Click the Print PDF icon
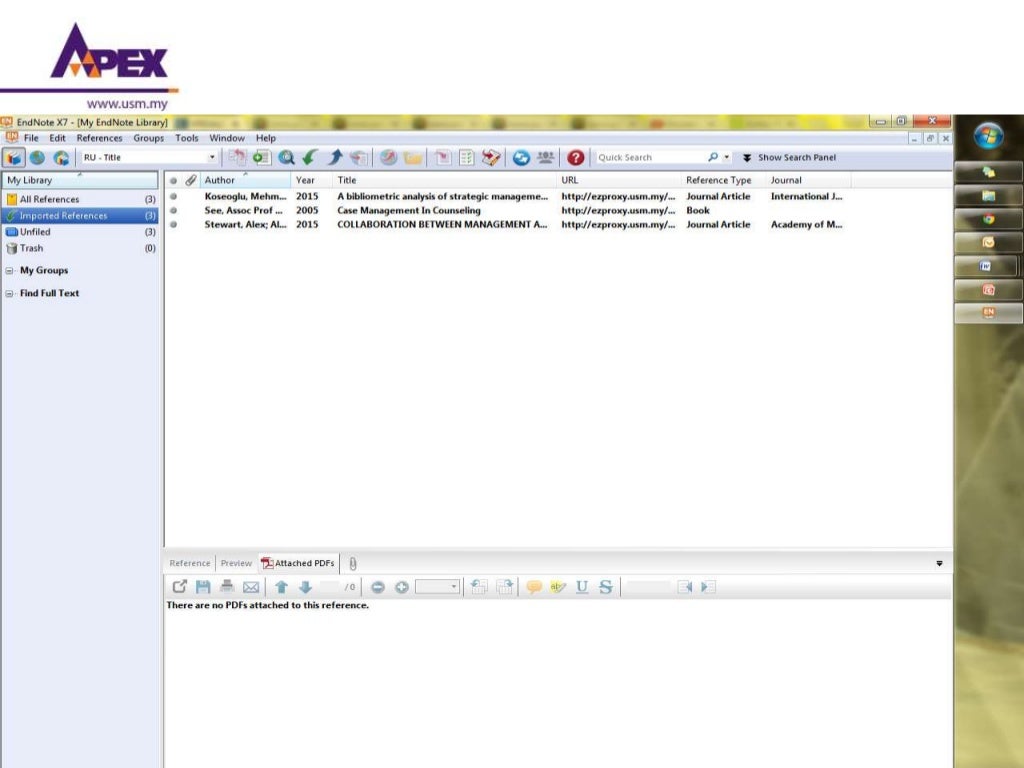1024x768 pixels. 227,586
